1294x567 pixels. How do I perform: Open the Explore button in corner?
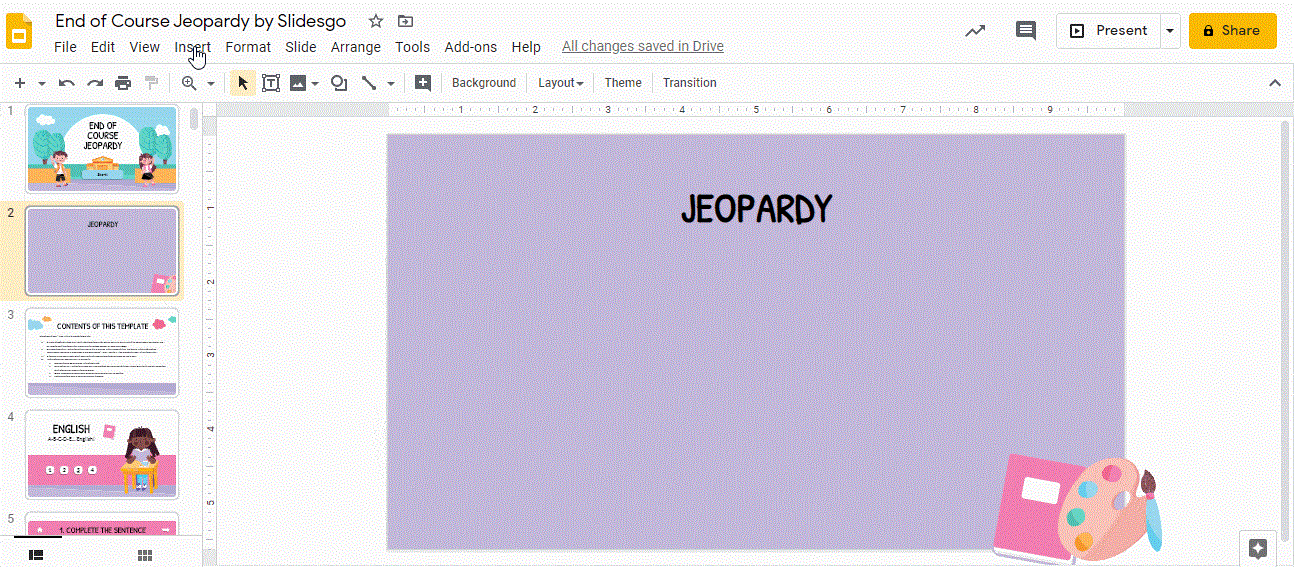1258,548
